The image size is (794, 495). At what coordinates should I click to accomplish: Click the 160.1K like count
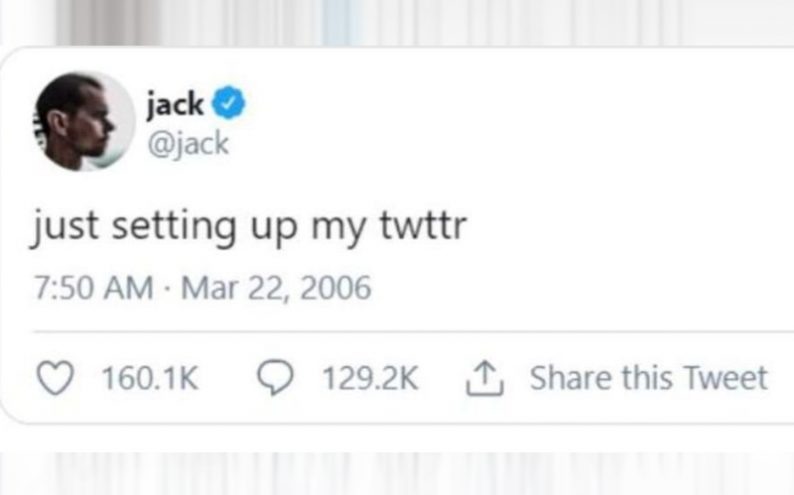coord(150,378)
